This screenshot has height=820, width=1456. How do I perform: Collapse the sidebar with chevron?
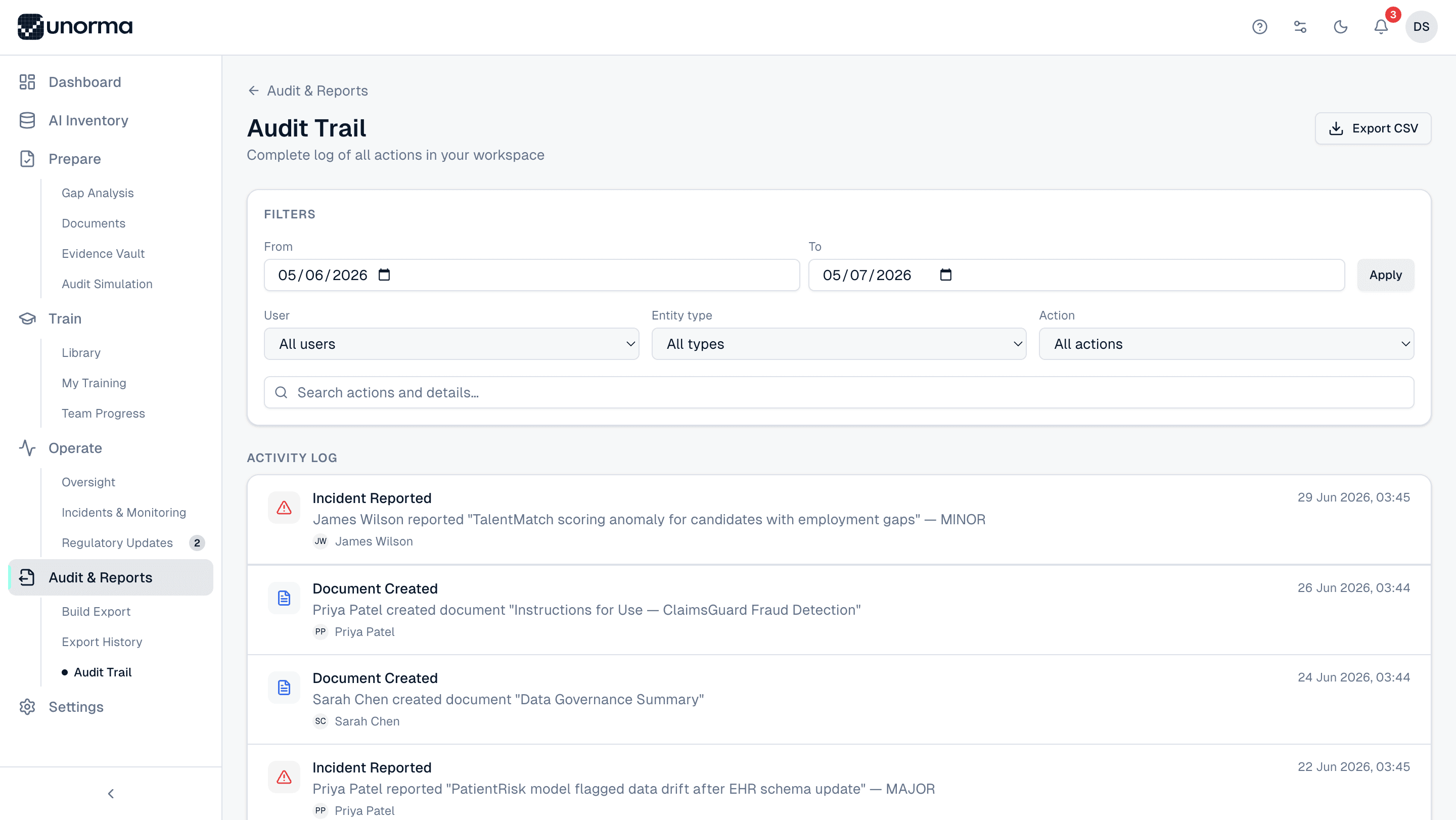pyautogui.click(x=111, y=793)
